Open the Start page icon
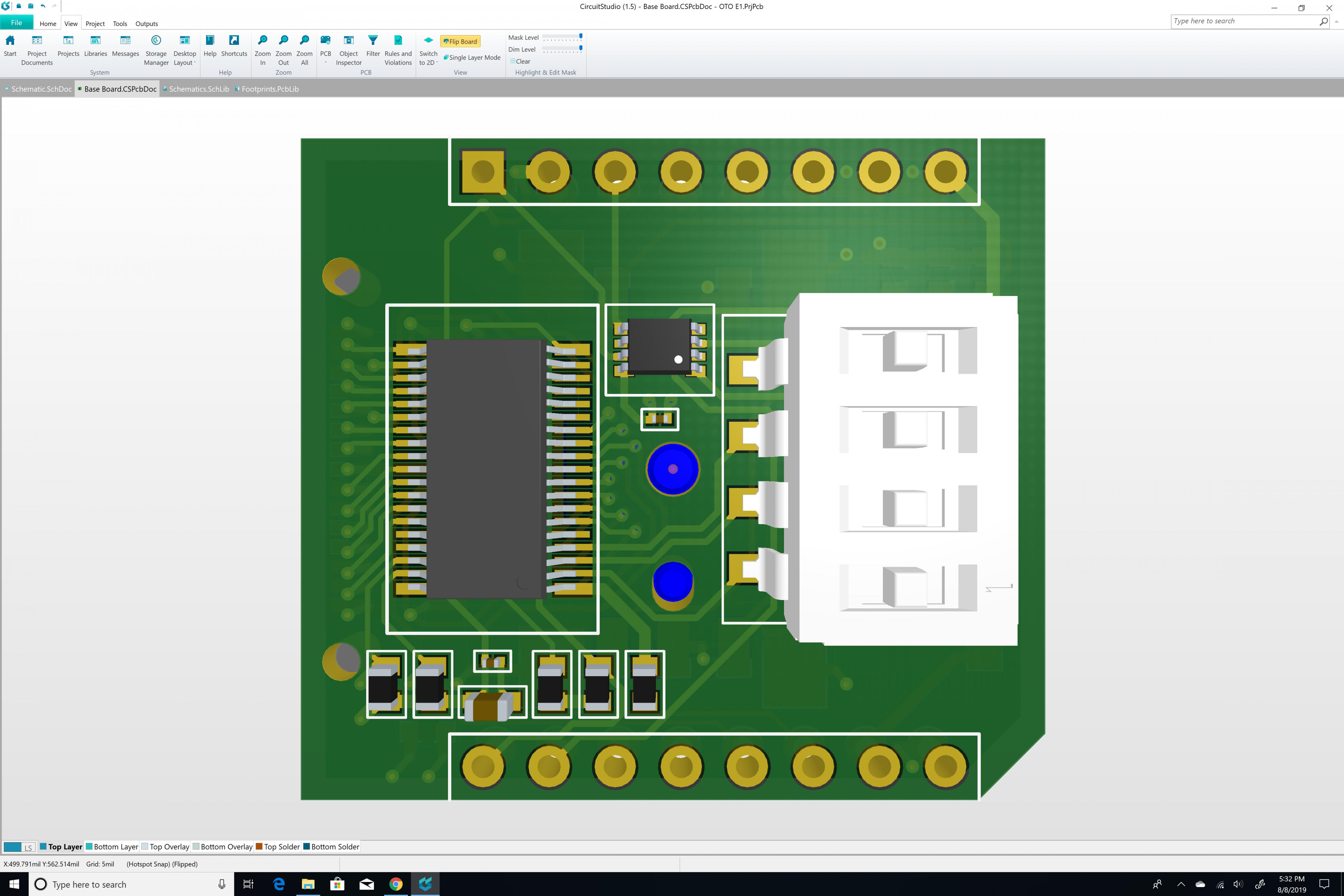Image resolution: width=1344 pixels, height=896 pixels. pos(10,46)
